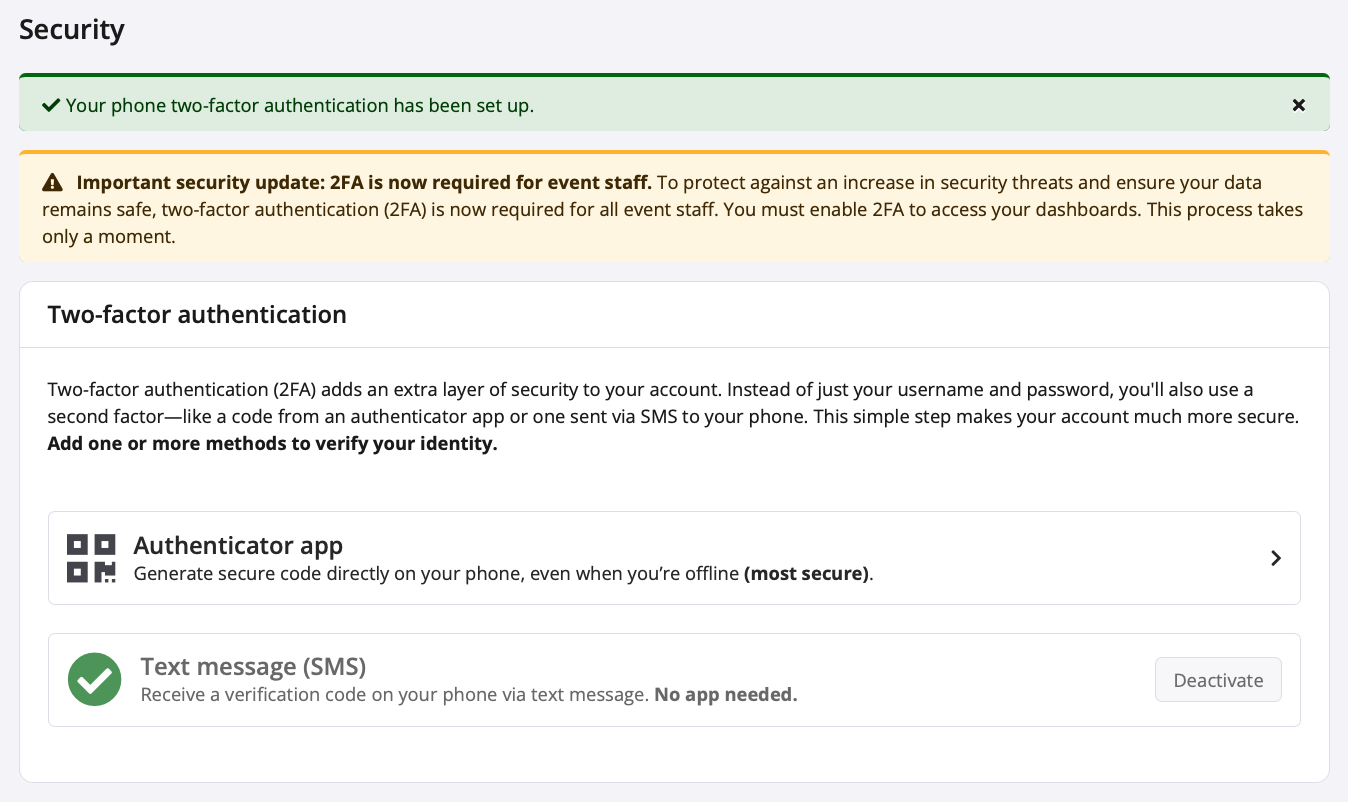Click the "Generate secure code" description line
The height and width of the screenshot is (802, 1348).
click(x=436, y=574)
